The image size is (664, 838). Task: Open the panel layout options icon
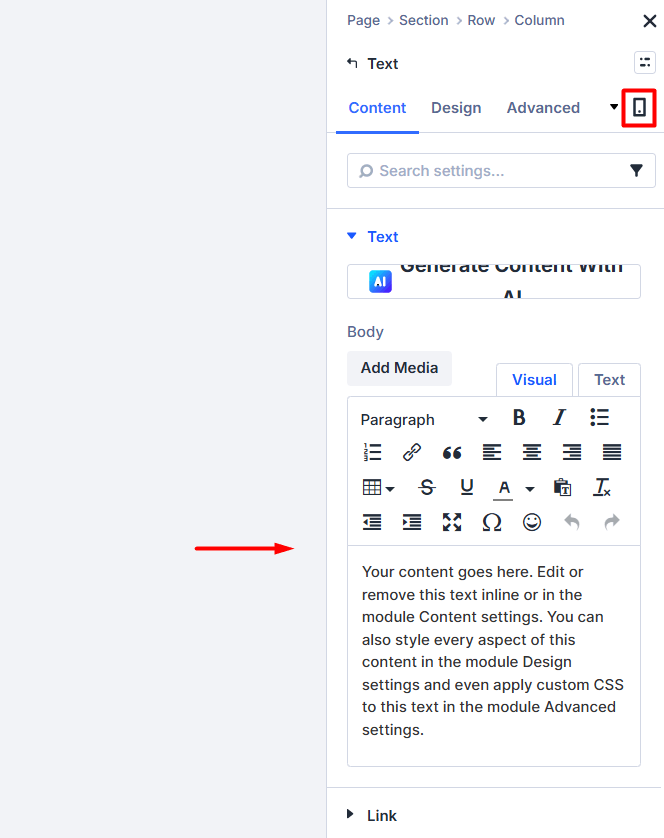pos(645,63)
